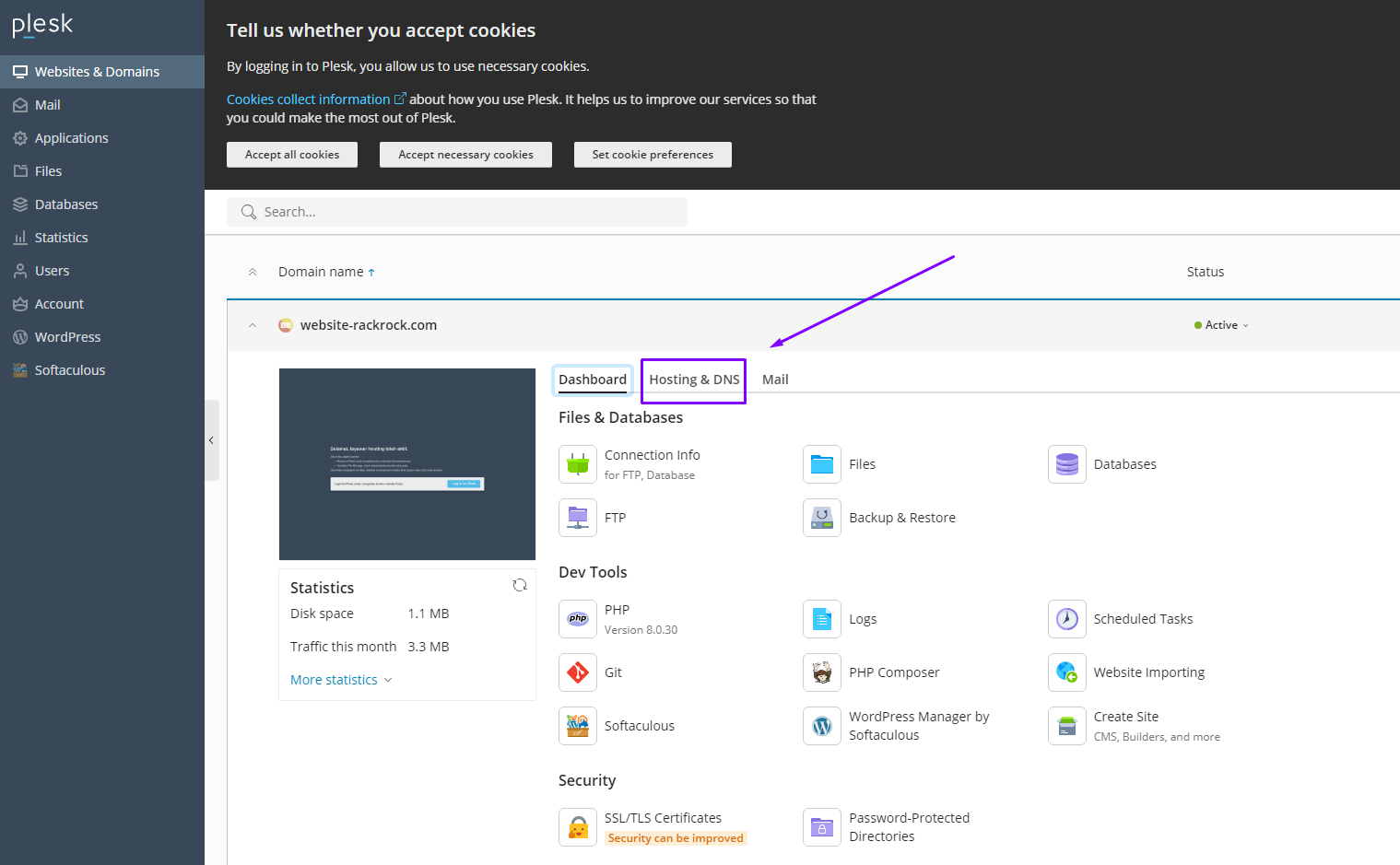This screenshot has height=865, width=1400.
Task: Open the Connection Info plug icon
Action: (578, 464)
